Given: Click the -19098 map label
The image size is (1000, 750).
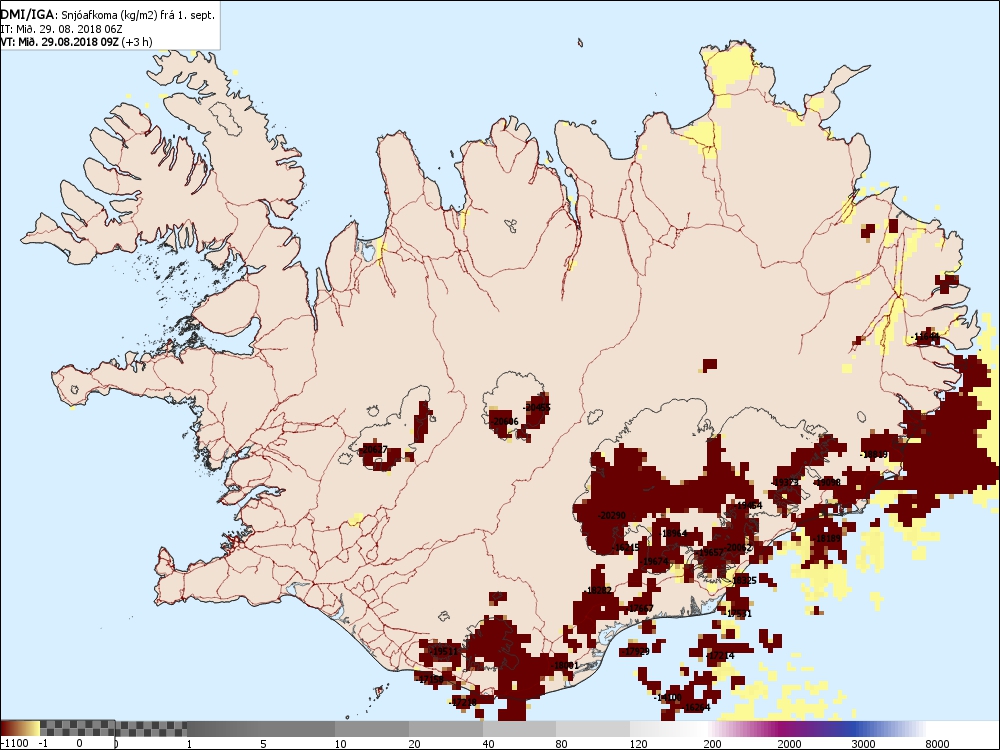Looking at the screenshot, I should pos(827,483).
